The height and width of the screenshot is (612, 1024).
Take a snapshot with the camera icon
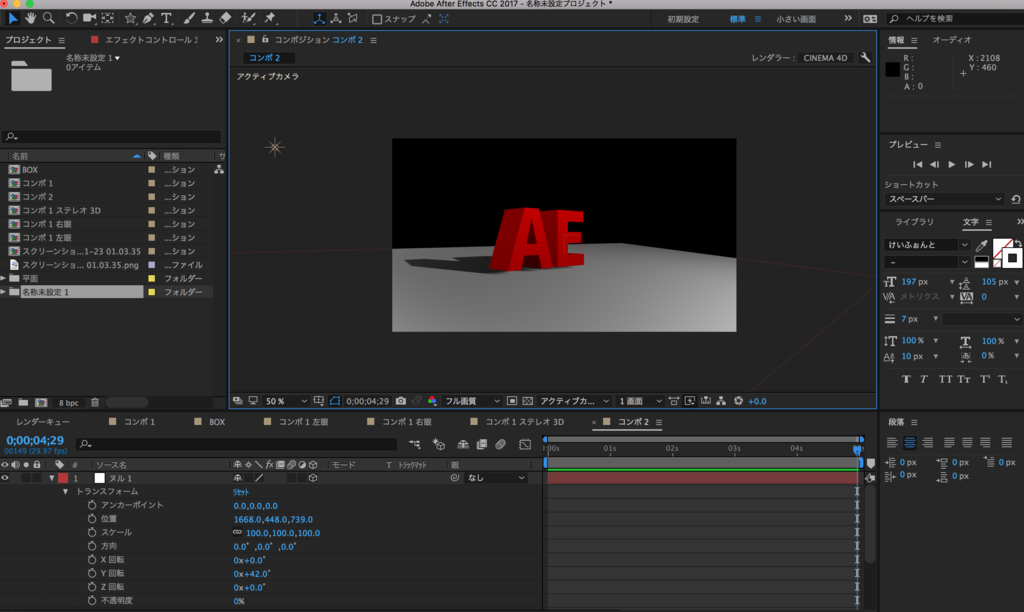tap(401, 401)
